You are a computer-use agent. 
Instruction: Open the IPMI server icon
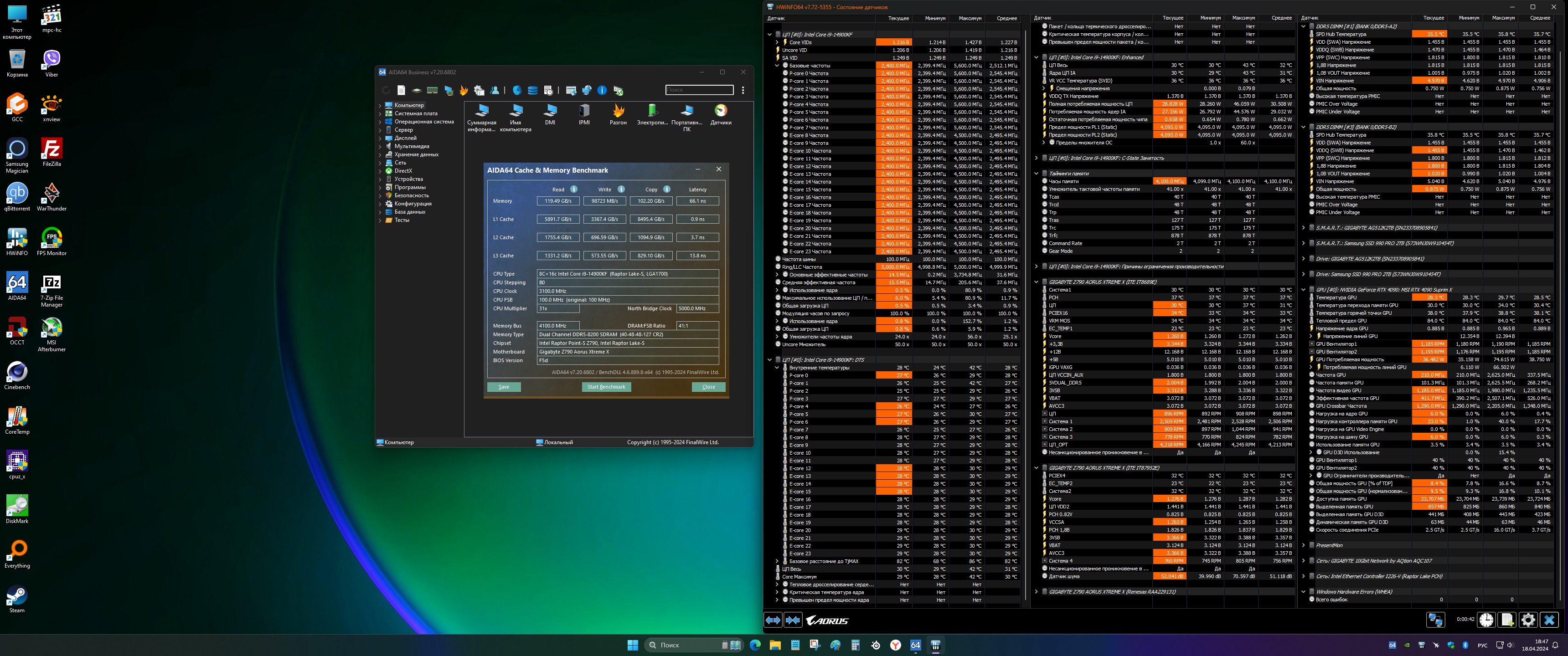coord(584,111)
